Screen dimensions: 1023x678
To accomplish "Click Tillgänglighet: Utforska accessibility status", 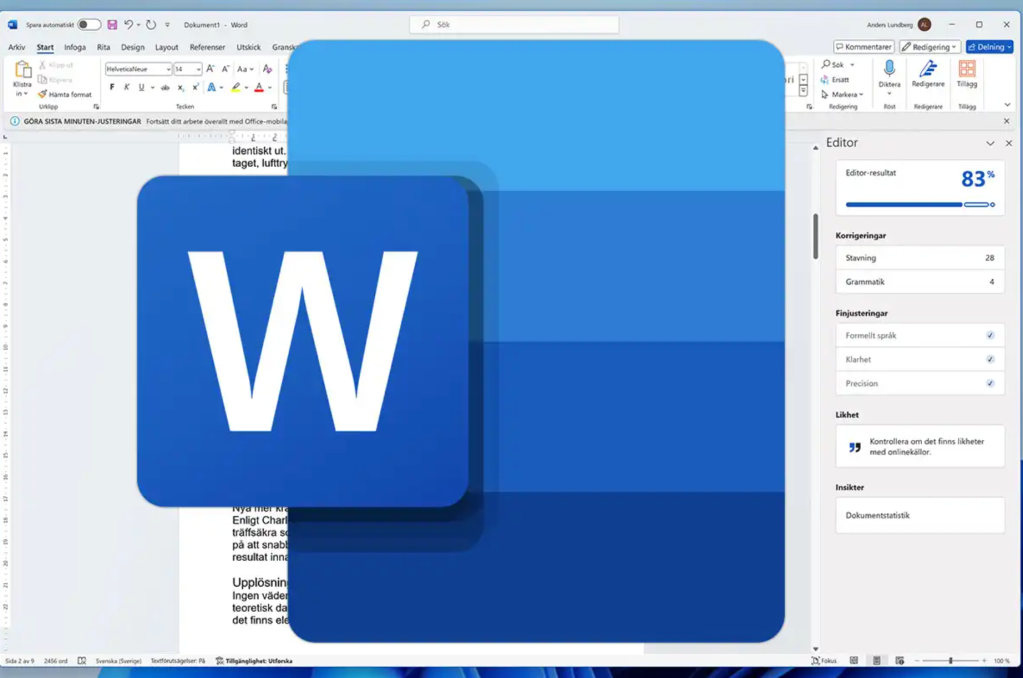I will point(254,660).
